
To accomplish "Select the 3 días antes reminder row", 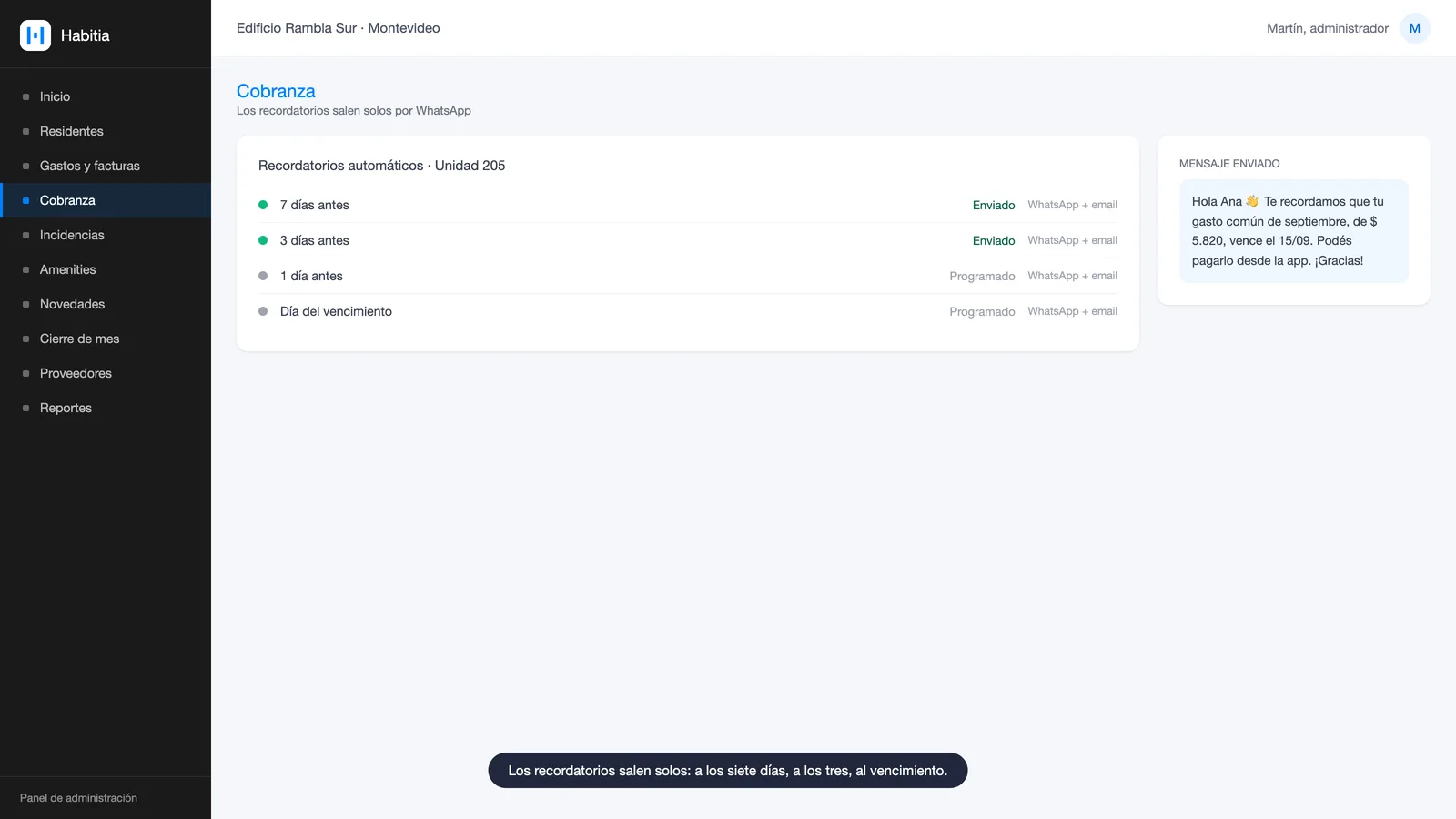I will click(x=688, y=240).
